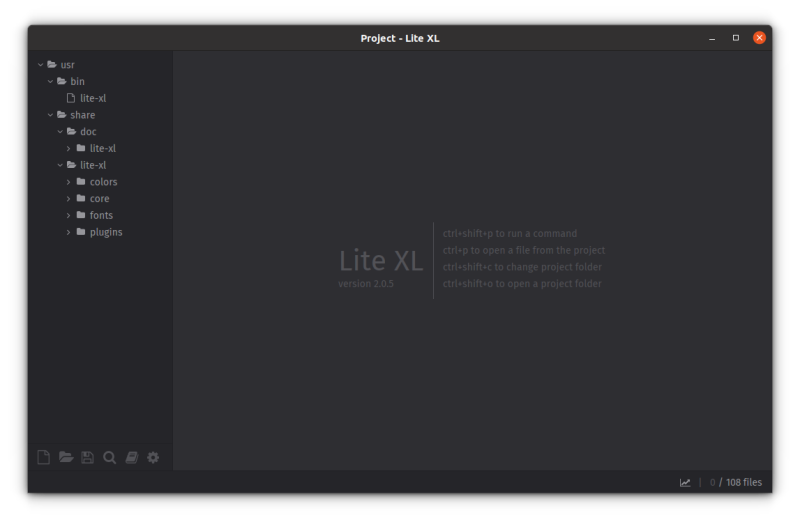800x522 pixels.
Task: Click the core folder icon
Action: [81, 198]
